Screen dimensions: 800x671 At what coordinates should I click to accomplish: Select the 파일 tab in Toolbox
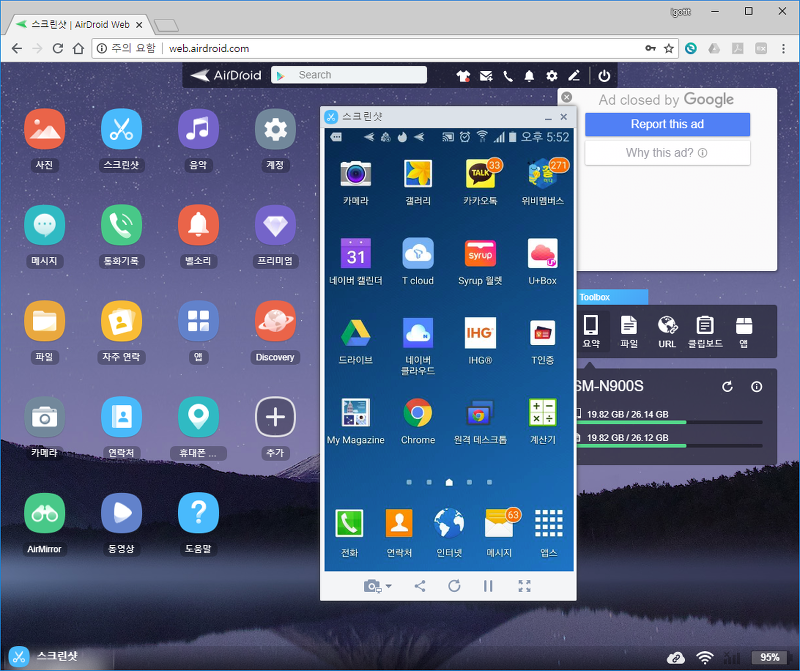[x=629, y=331]
